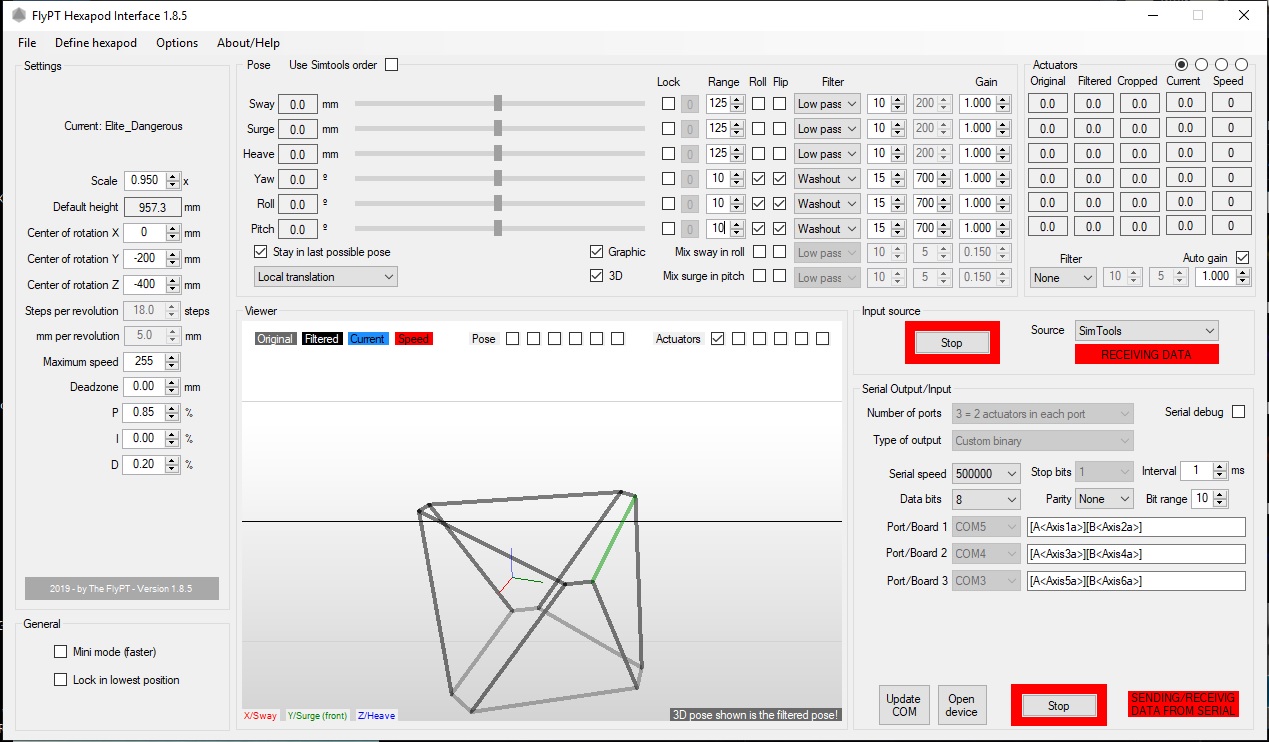Image resolution: width=1269 pixels, height=742 pixels.
Task: Uncheck the 3D checkbox
Action: click(597, 275)
